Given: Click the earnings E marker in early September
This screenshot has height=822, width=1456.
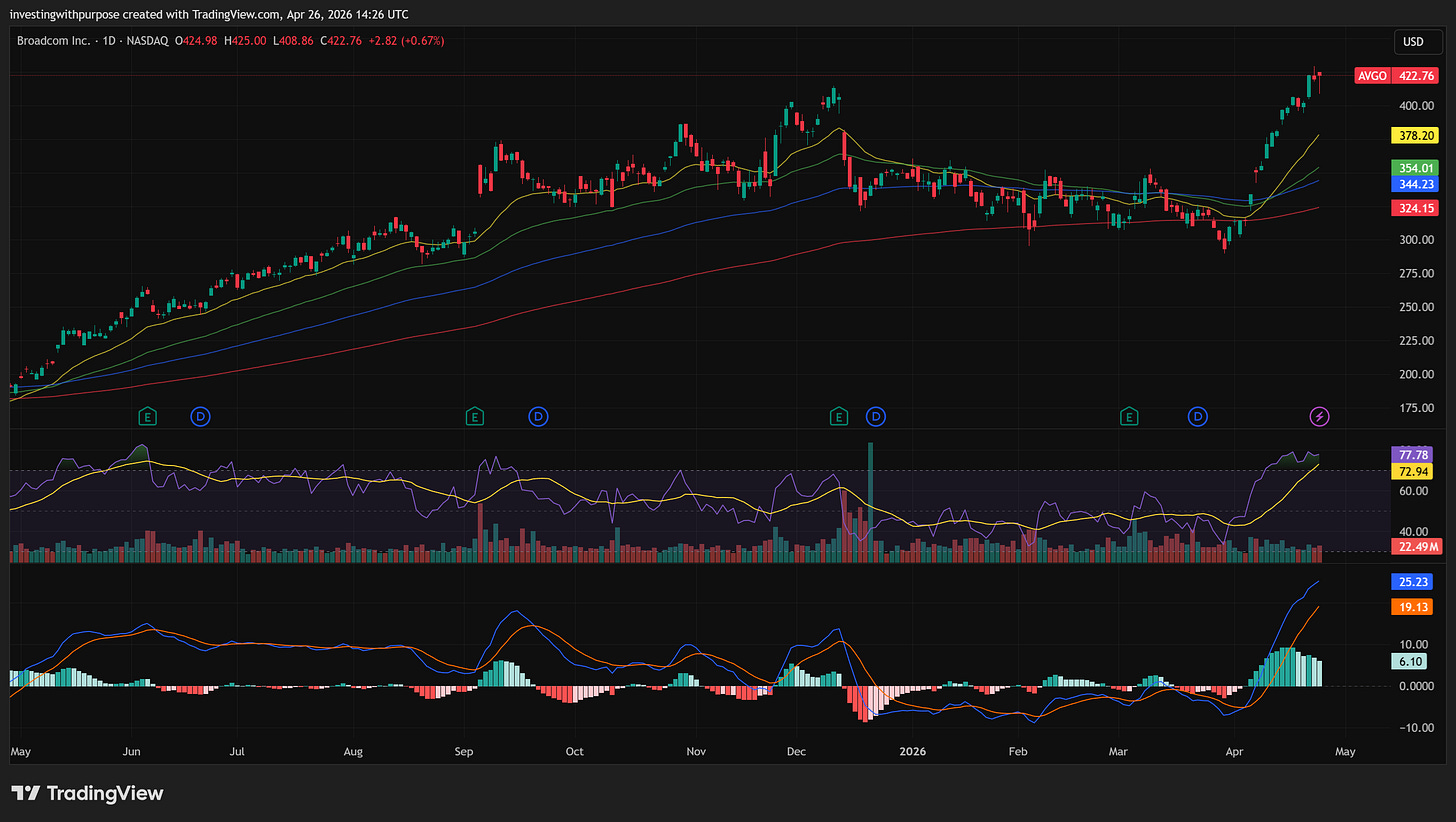Looking at the screenshot, I should [475, 415].
